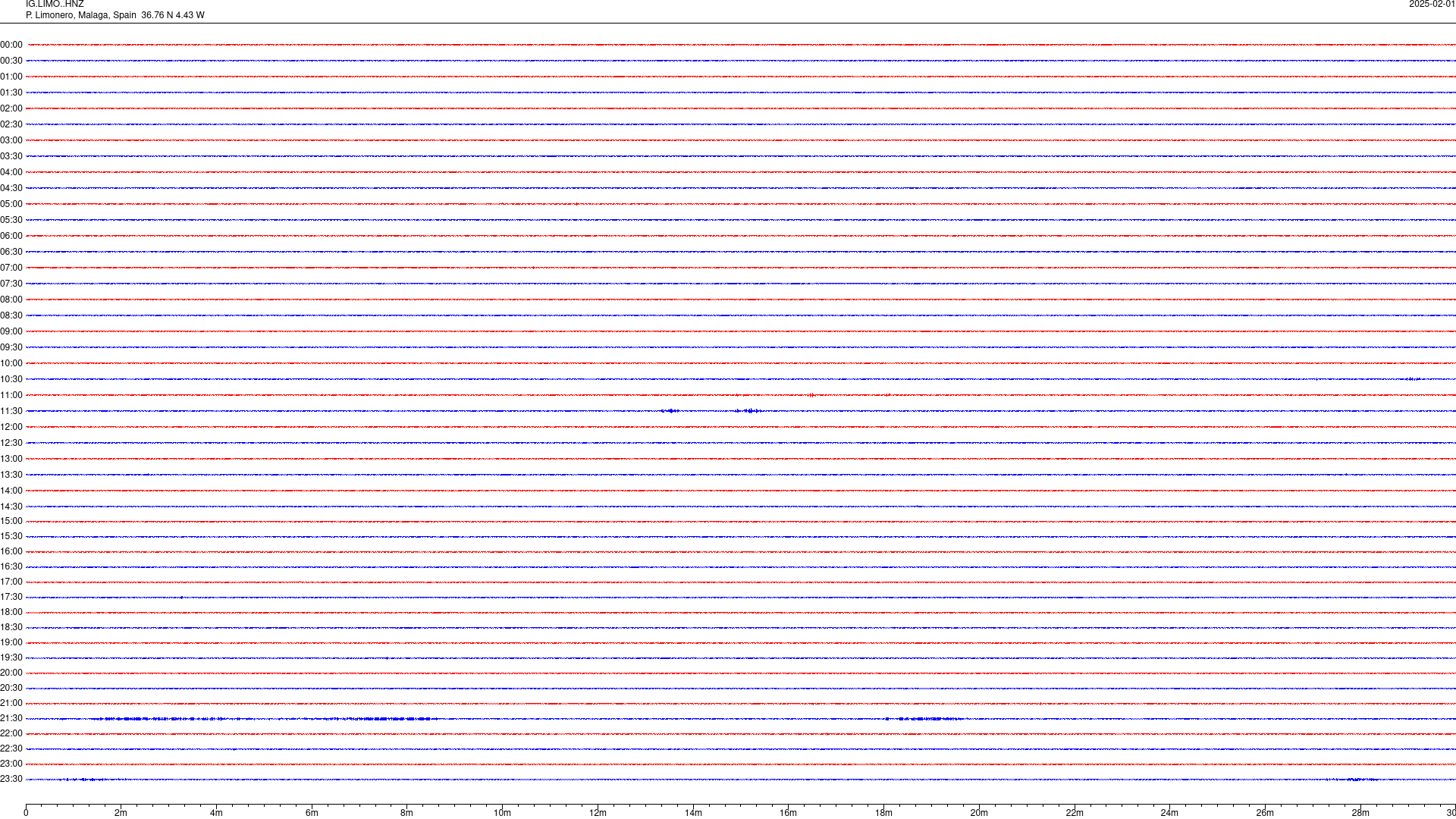Click the P. Limonero, Malaga, Spain location text
The height and width of the screenshot is (819, 1456).
[x=81, y=15]
